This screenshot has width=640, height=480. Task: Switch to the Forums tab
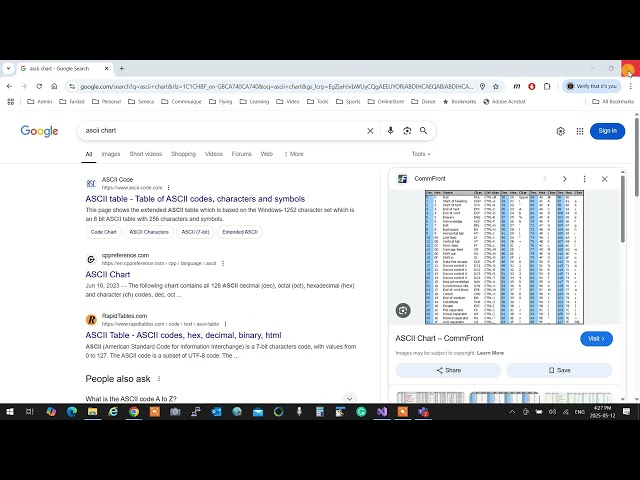241,154
